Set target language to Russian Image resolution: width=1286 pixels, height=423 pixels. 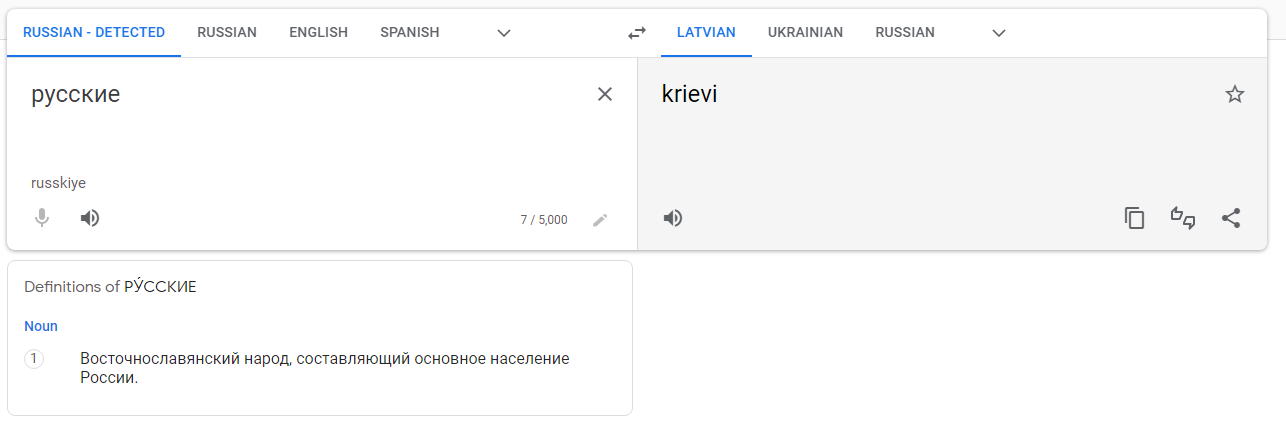click(x=905, y=32)
